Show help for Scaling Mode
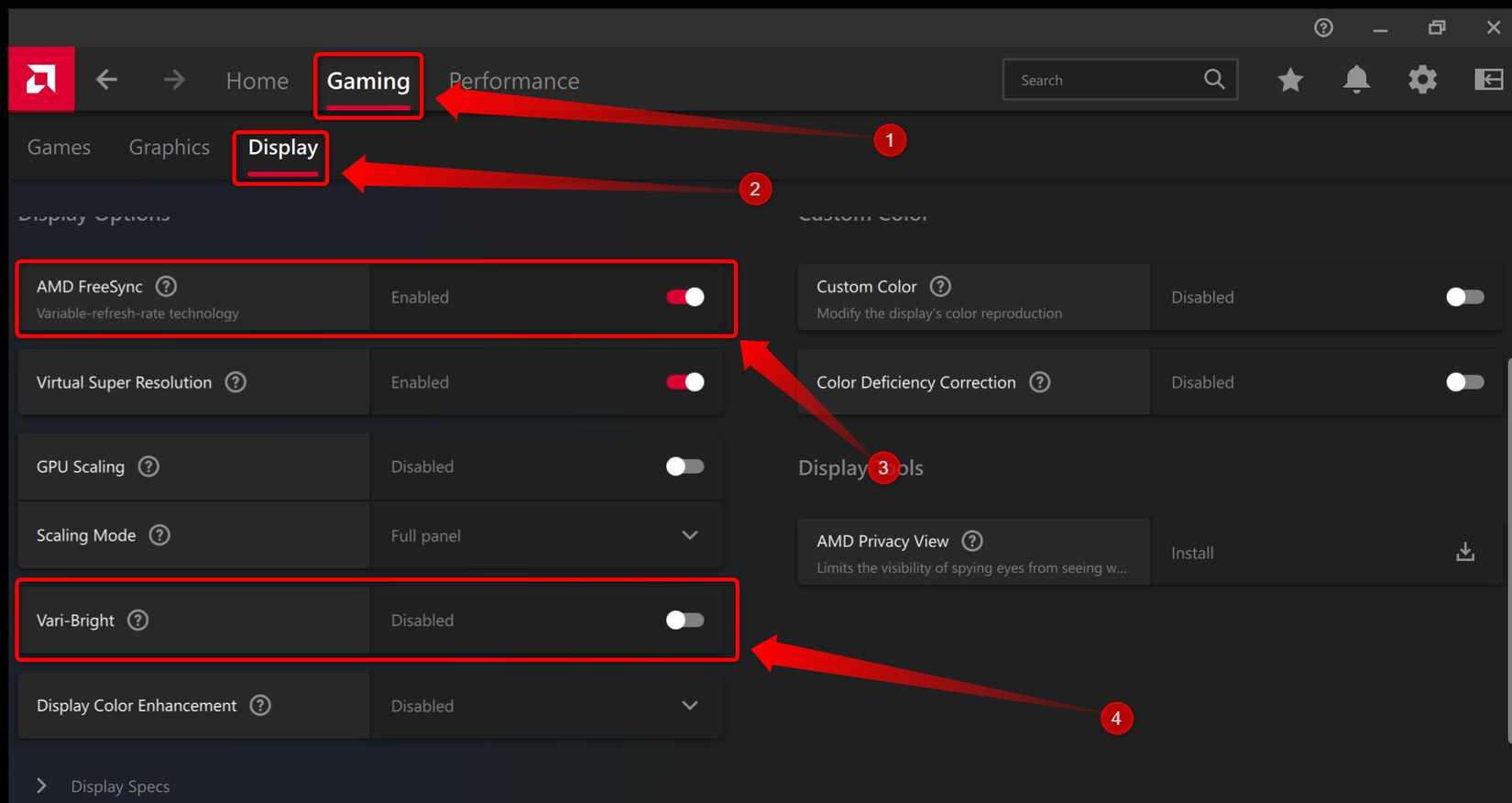 pyautogui.click(x=159, y=535)
